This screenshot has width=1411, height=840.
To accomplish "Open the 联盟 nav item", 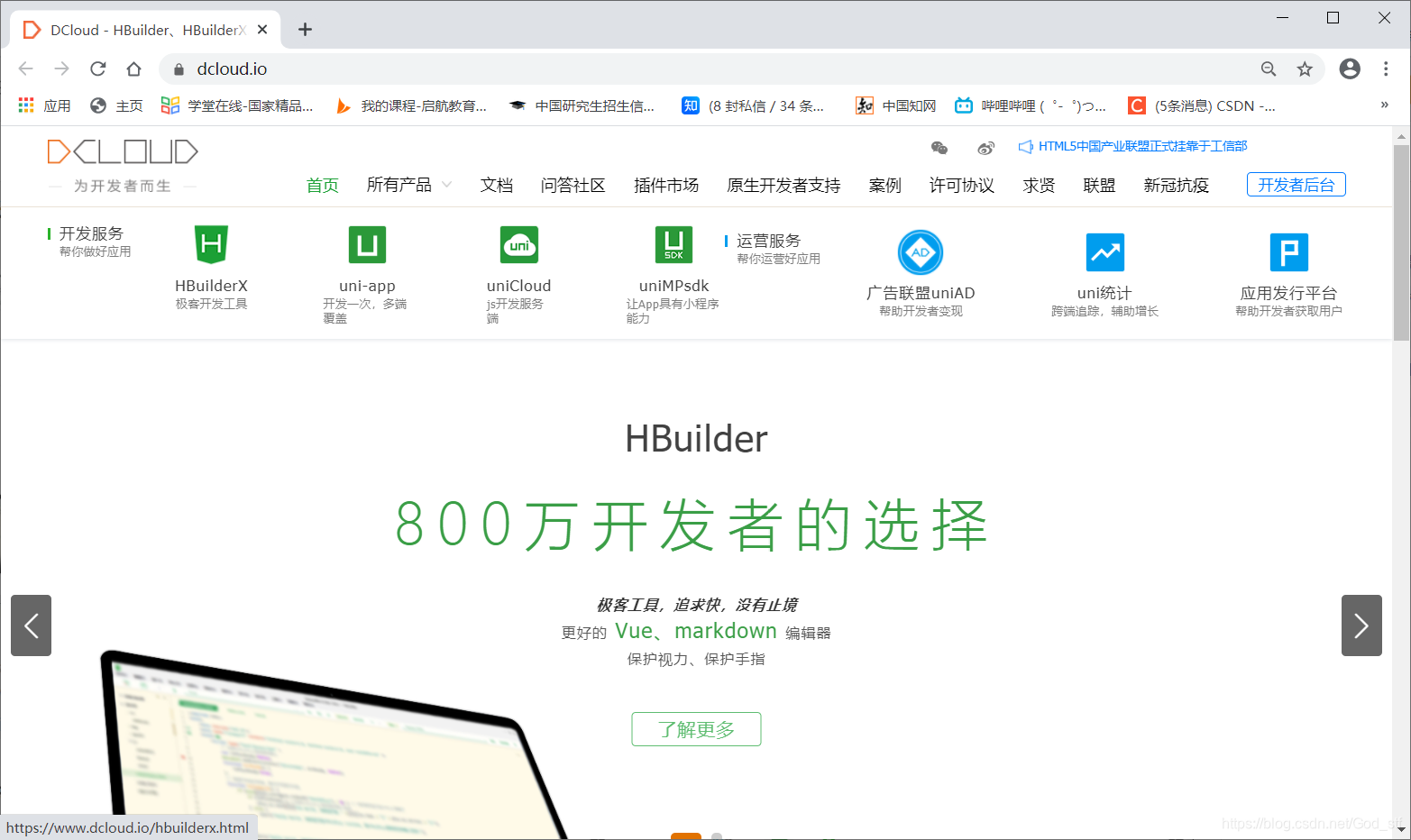I will click(1099, 185).
